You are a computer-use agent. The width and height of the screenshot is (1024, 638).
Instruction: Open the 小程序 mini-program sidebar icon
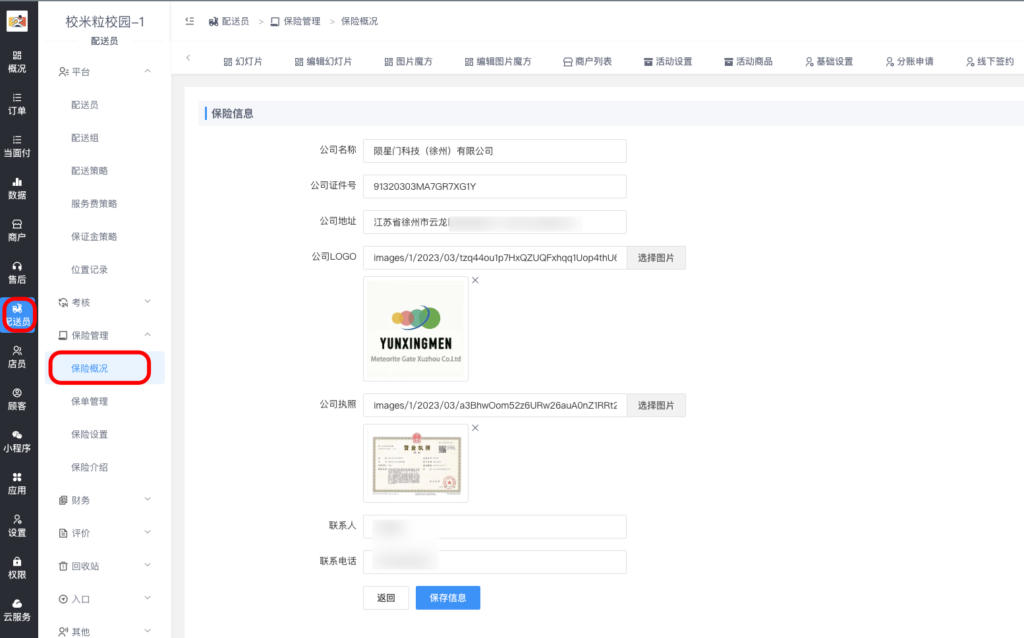pyautogui.click(x=18, y=443)
